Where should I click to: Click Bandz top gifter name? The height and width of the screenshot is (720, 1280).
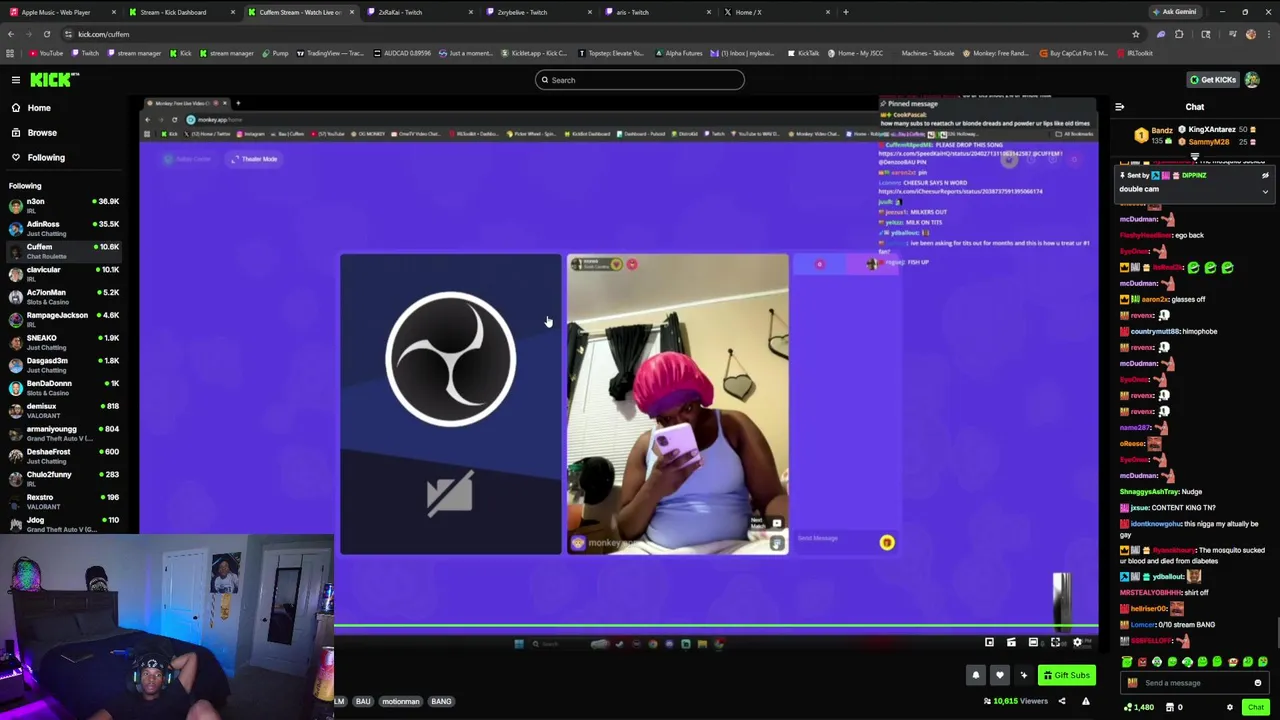1161,130
